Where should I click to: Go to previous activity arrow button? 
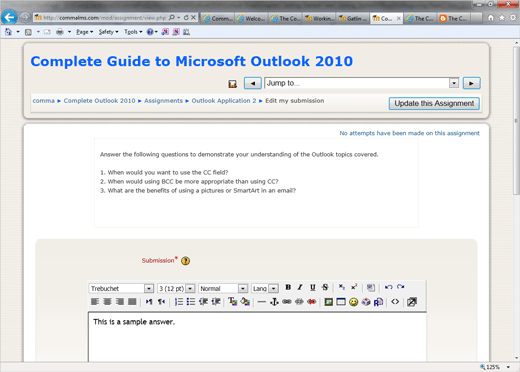[x=253, y=83]
